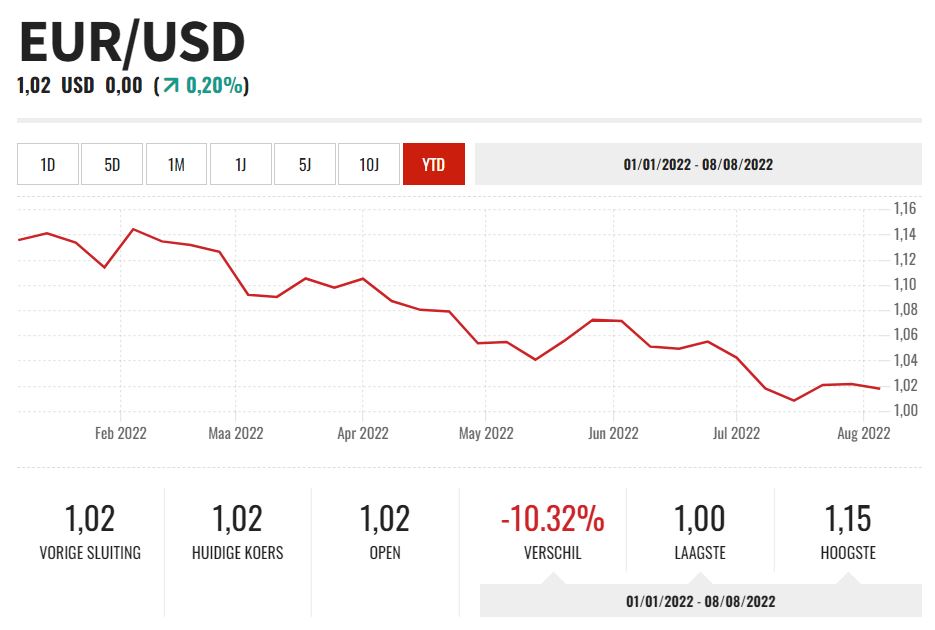Select the 1D time range tab
This screenshot has width=935, height=630.
48,164
